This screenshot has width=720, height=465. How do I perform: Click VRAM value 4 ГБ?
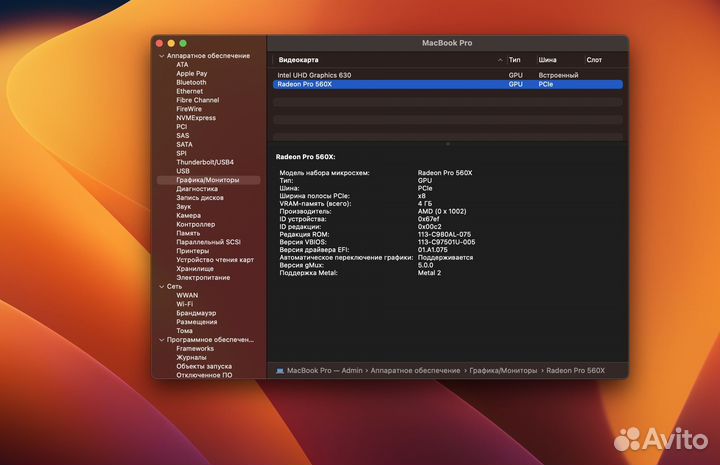tap(425, 204)
